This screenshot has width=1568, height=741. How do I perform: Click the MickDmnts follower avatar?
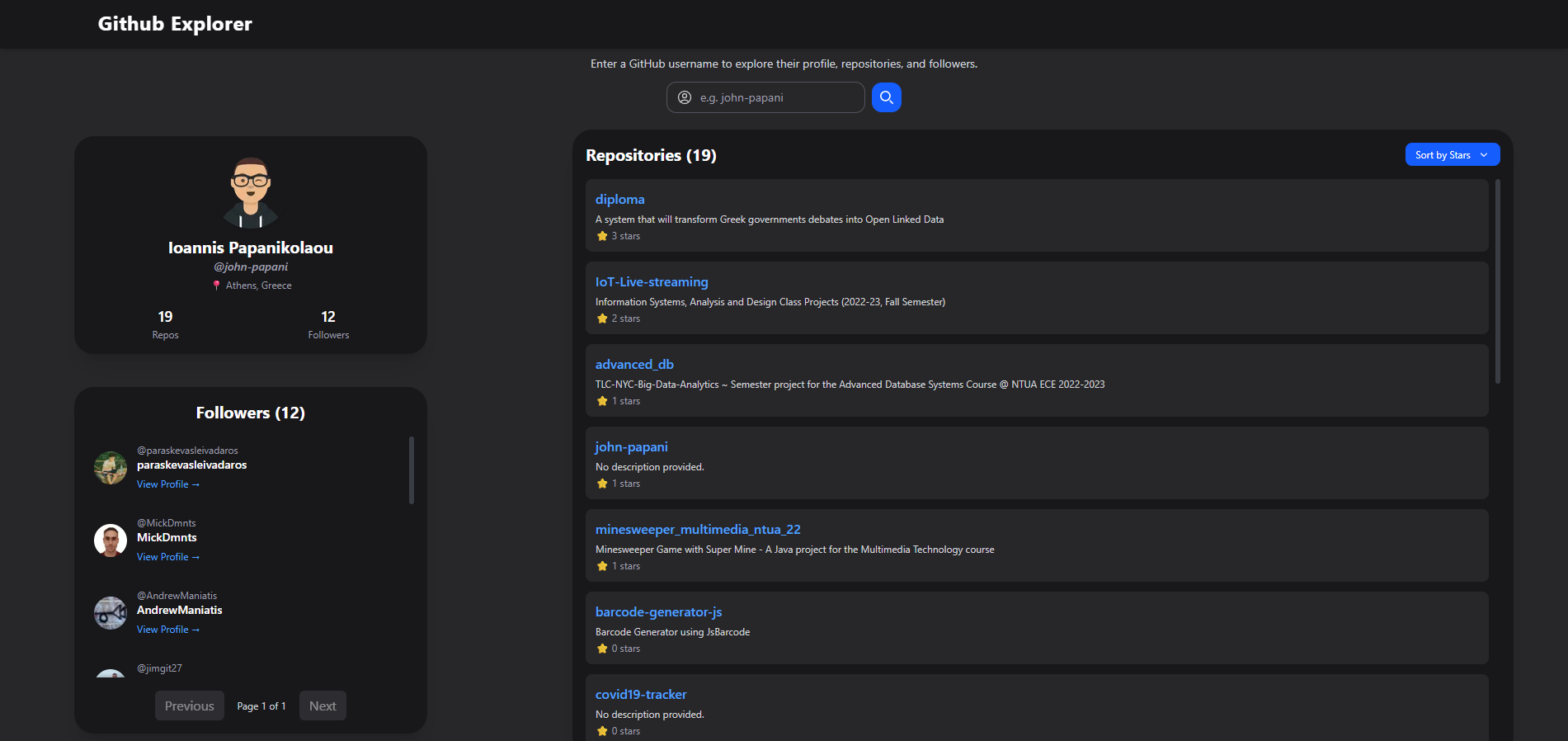tap(111, 540)
